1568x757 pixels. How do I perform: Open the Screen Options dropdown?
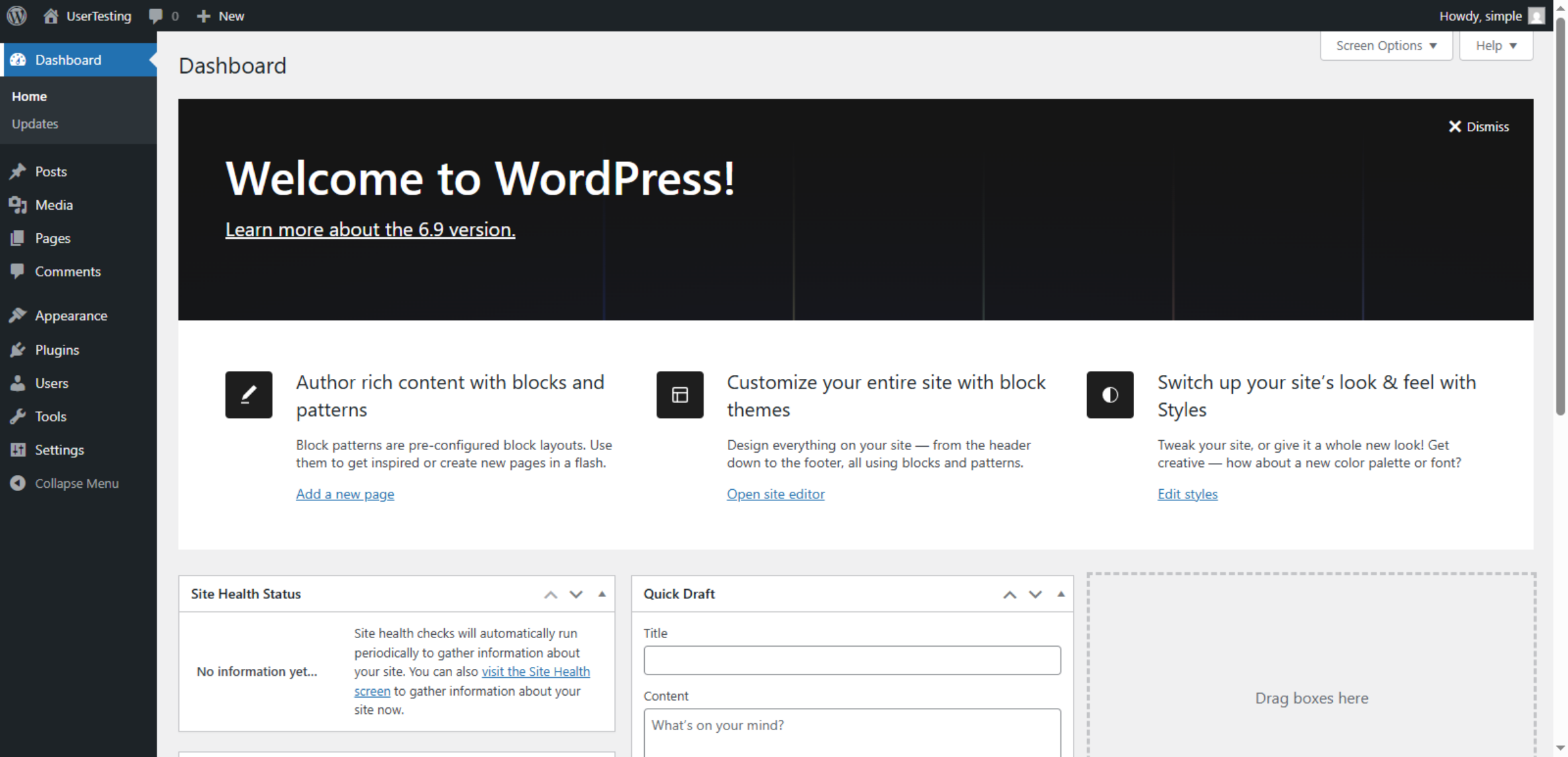[x=1385, y=45]
